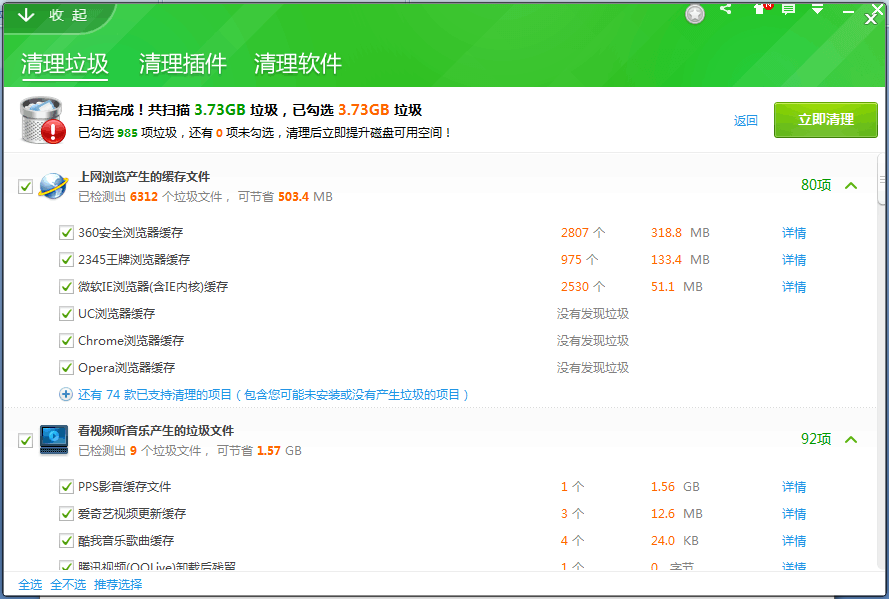Click the video monitor category icon
This screenshot has height=599, width=889.
53,440
